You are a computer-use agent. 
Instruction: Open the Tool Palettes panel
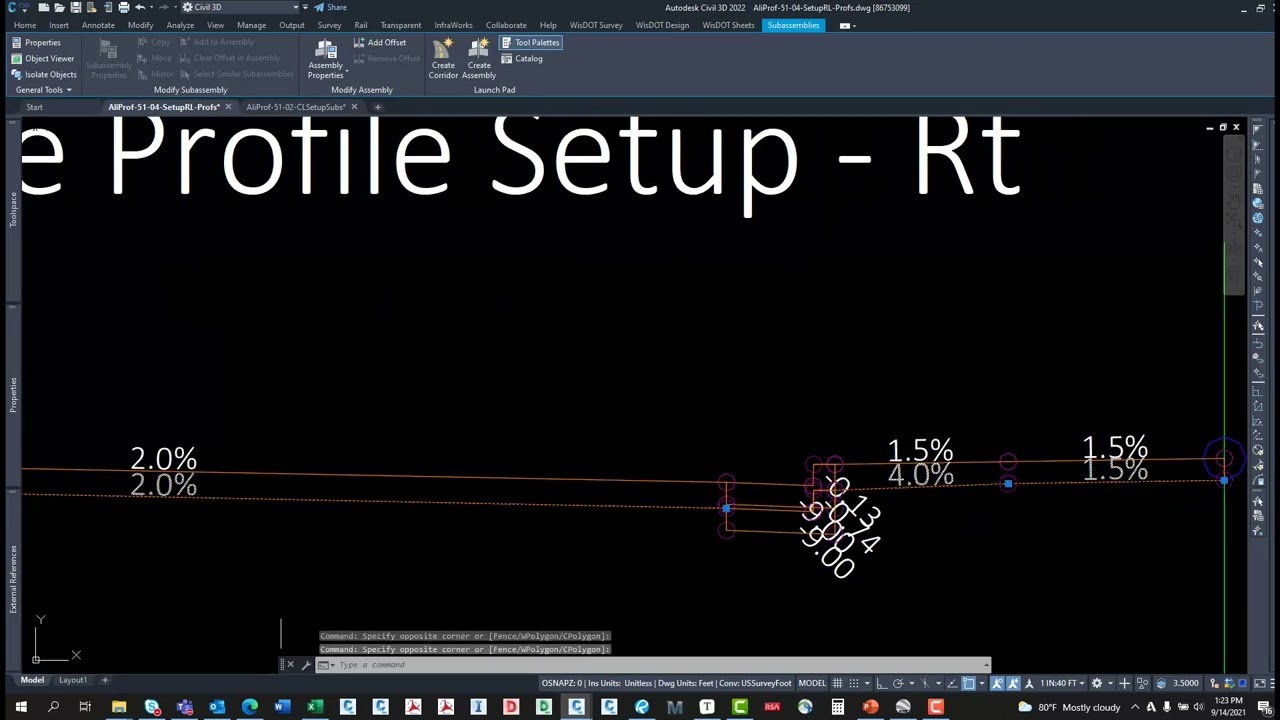530,43
